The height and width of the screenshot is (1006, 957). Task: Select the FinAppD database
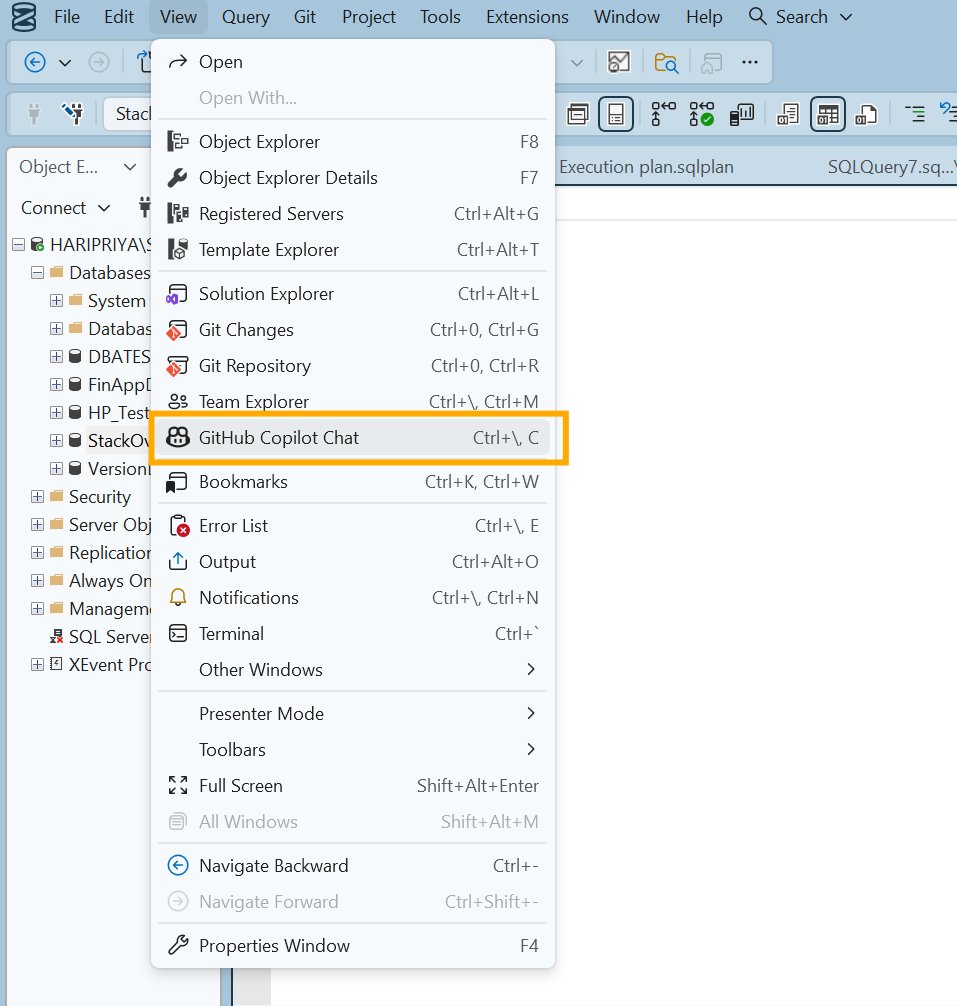pos(119,384)
